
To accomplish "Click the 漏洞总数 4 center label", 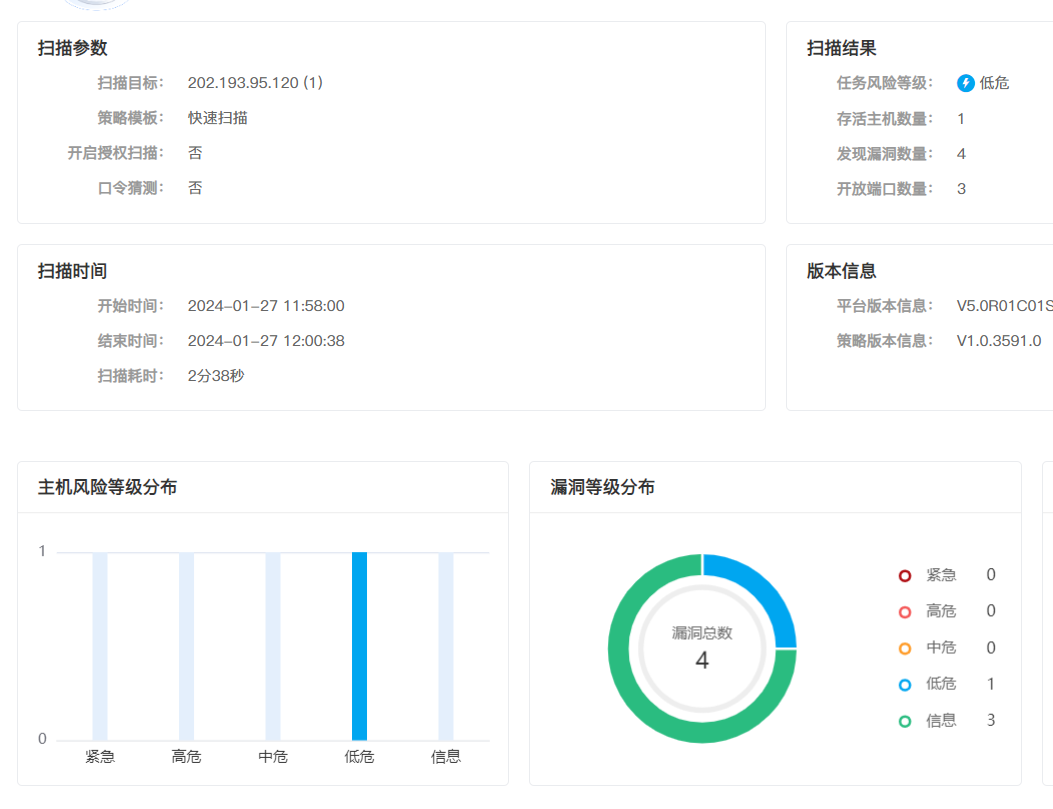I will click(x=702, y=648).
